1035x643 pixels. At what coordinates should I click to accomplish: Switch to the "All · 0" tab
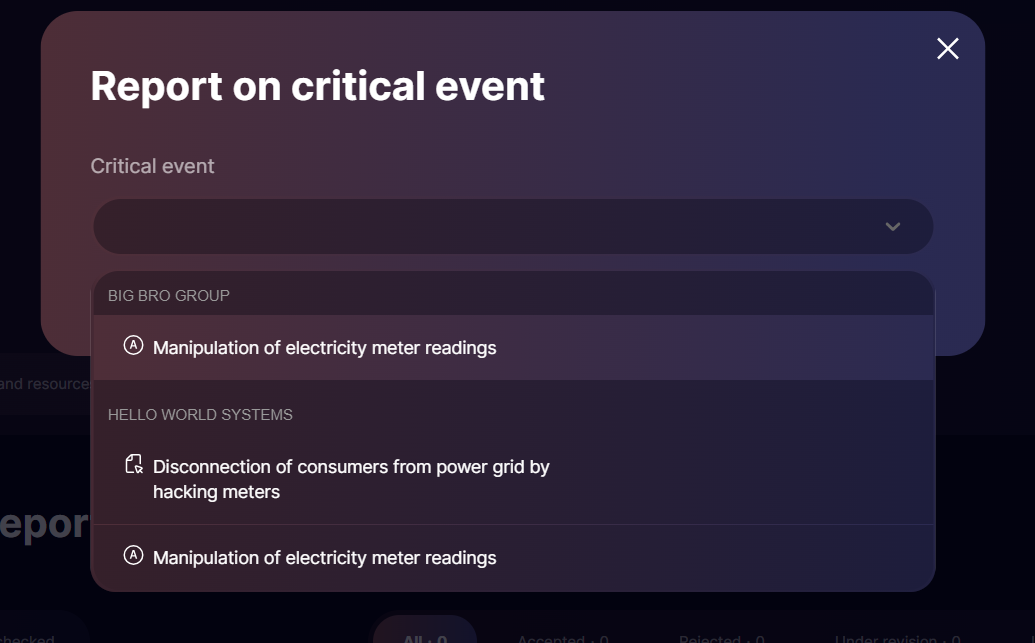point(424,637)
